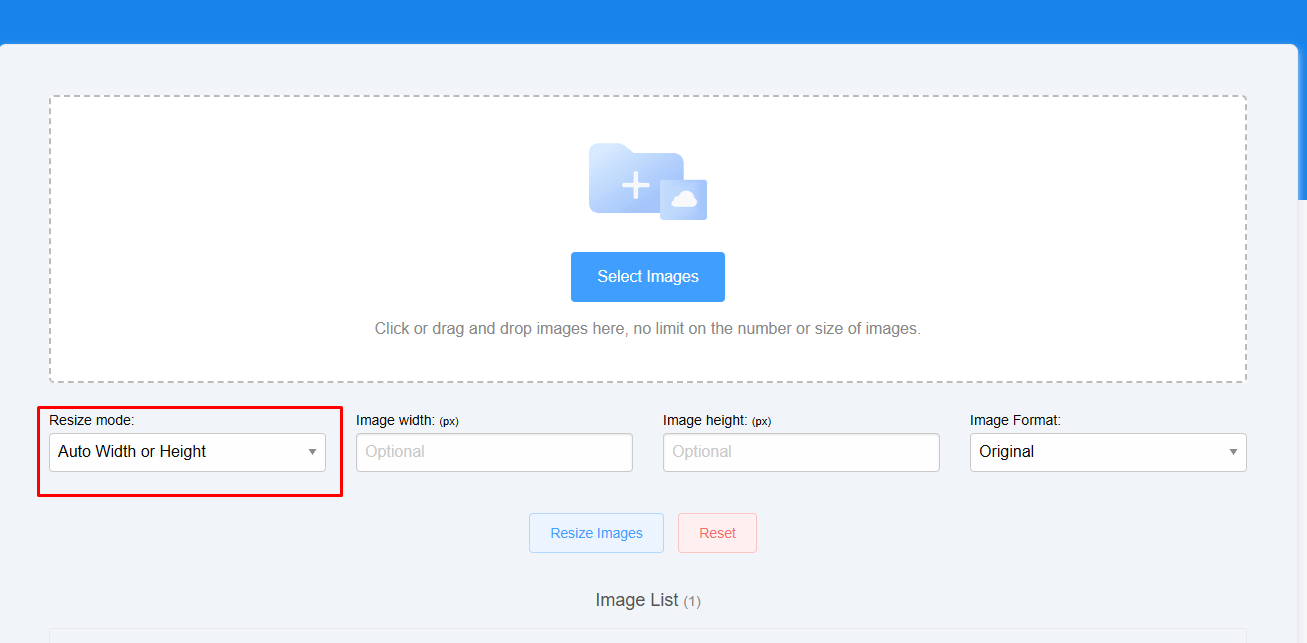Open the Image Format selector showing Original
1307x643 pixels.
pyautogui.click(x=1107, y=452)
